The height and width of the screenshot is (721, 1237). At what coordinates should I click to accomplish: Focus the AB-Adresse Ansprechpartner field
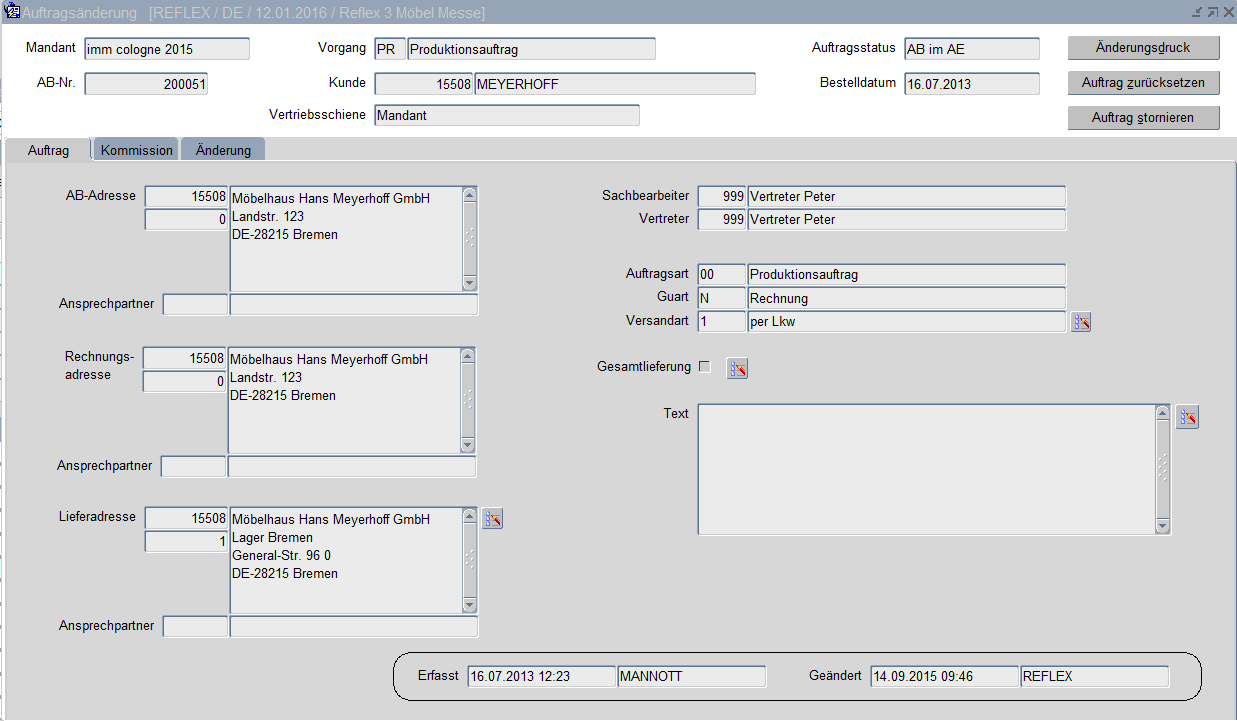tap(353, 304)
